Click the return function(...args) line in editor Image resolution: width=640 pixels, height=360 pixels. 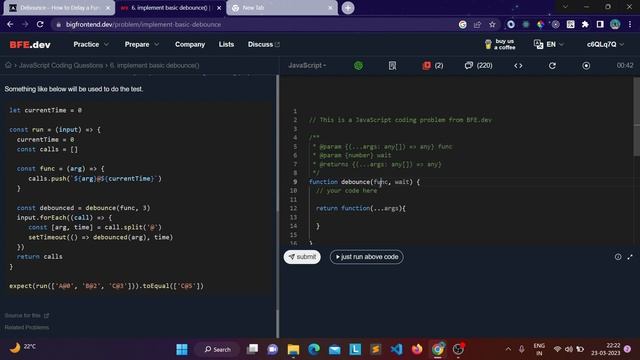tap(361, 208)
